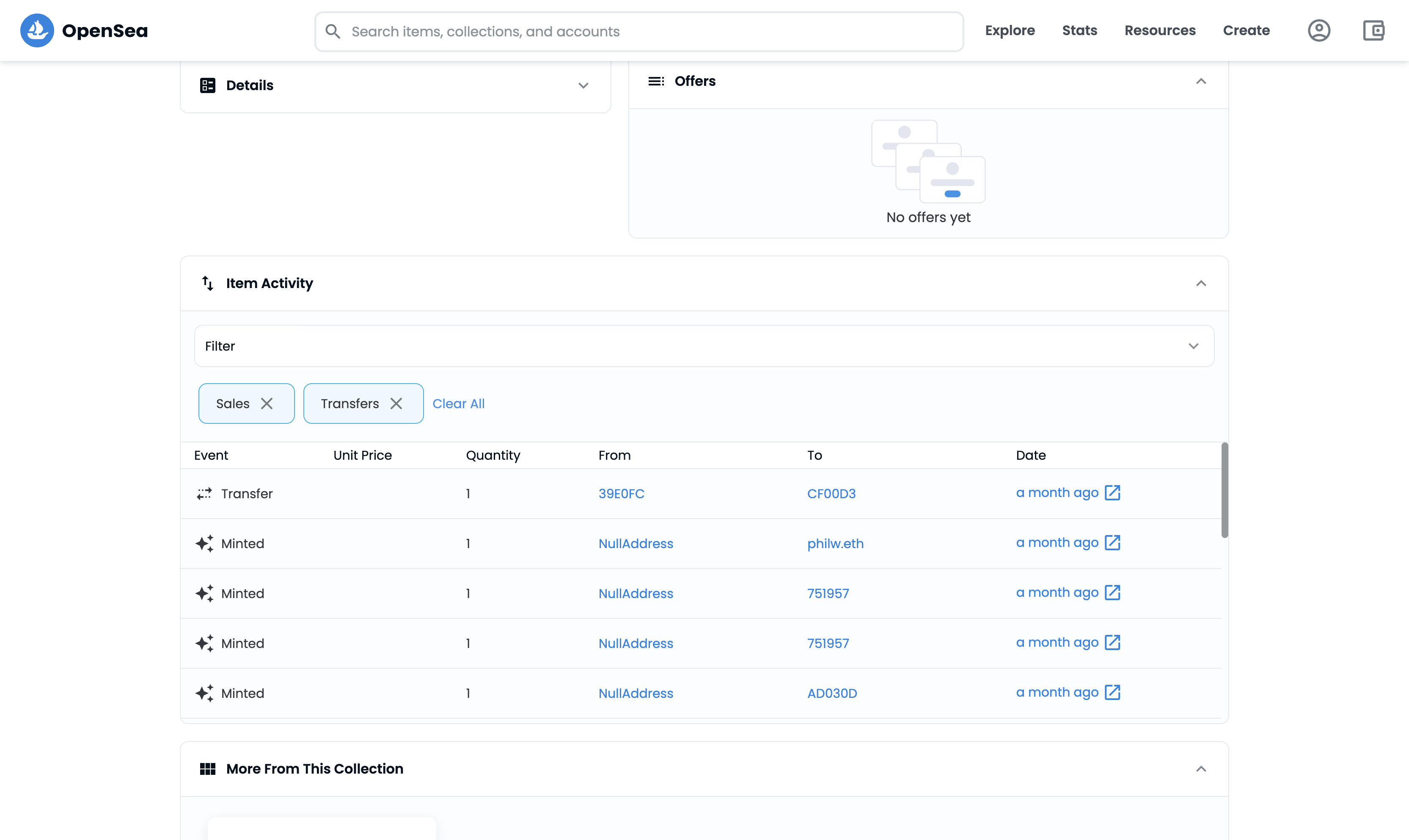1409x840 pixels.
Task: Click the Item Activity table scrollbar
Action: pos(1225,490)
